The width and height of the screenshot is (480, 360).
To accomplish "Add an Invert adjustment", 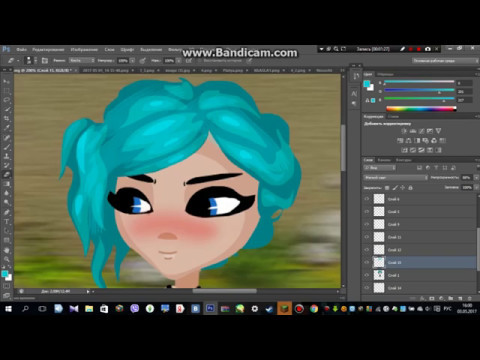I will pyautogui.click(x=404, y=150).
